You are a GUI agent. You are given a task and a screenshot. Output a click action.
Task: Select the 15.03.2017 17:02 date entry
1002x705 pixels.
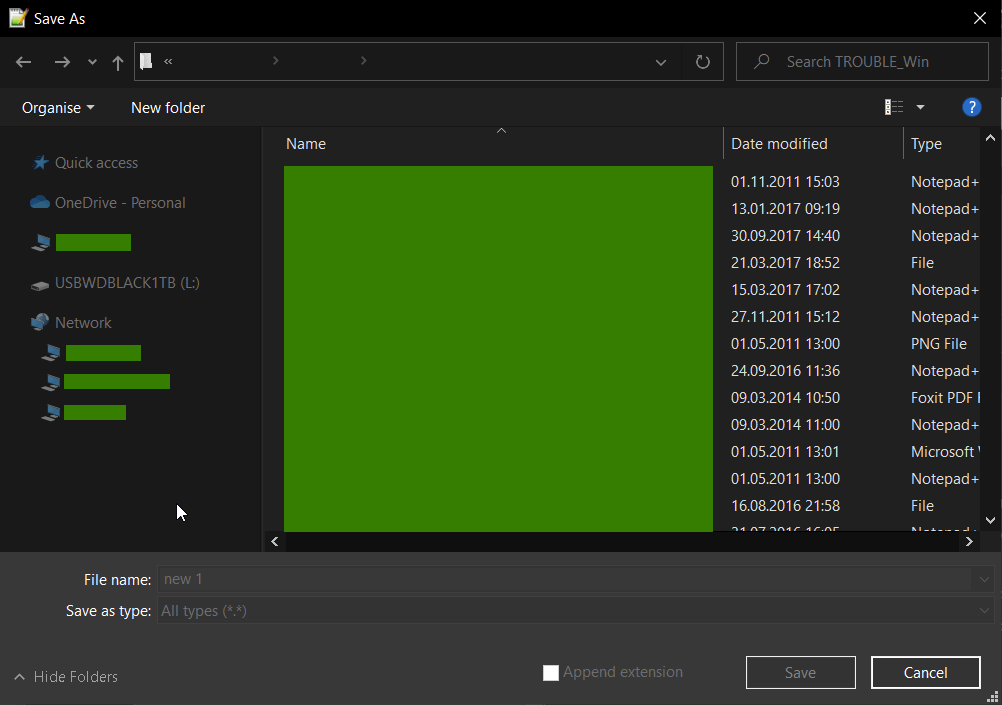tap(785, 290)
